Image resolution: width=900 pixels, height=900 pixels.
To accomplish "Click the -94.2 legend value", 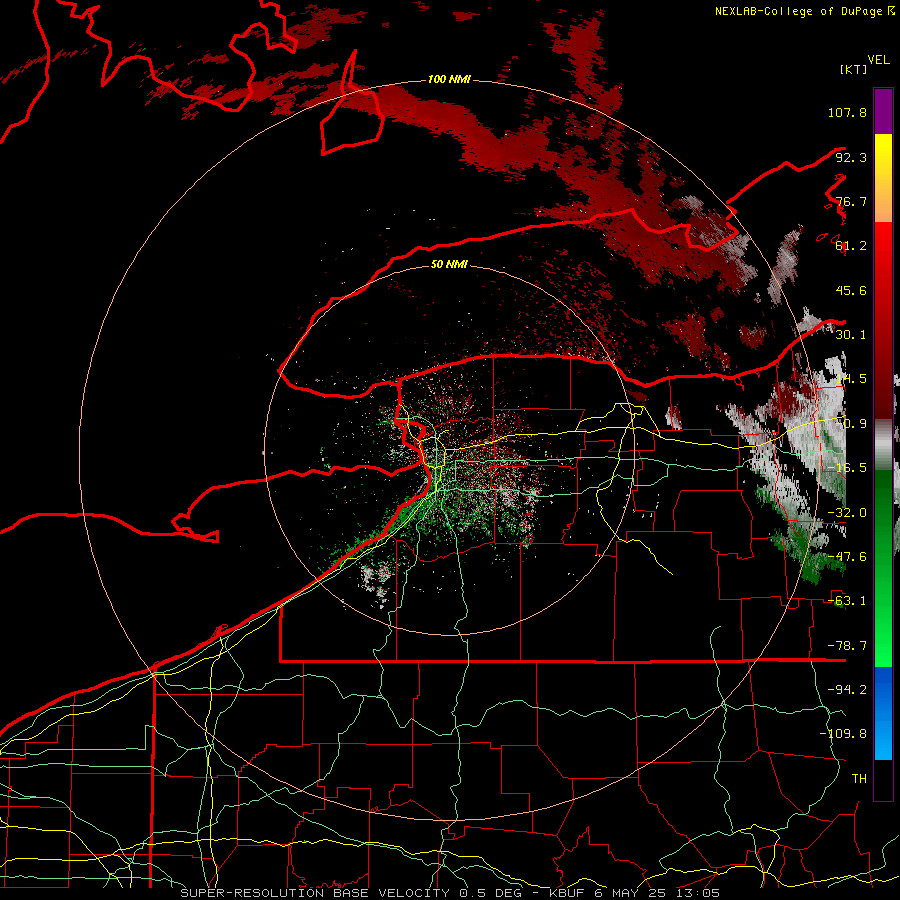I will (x=847, y=690).
